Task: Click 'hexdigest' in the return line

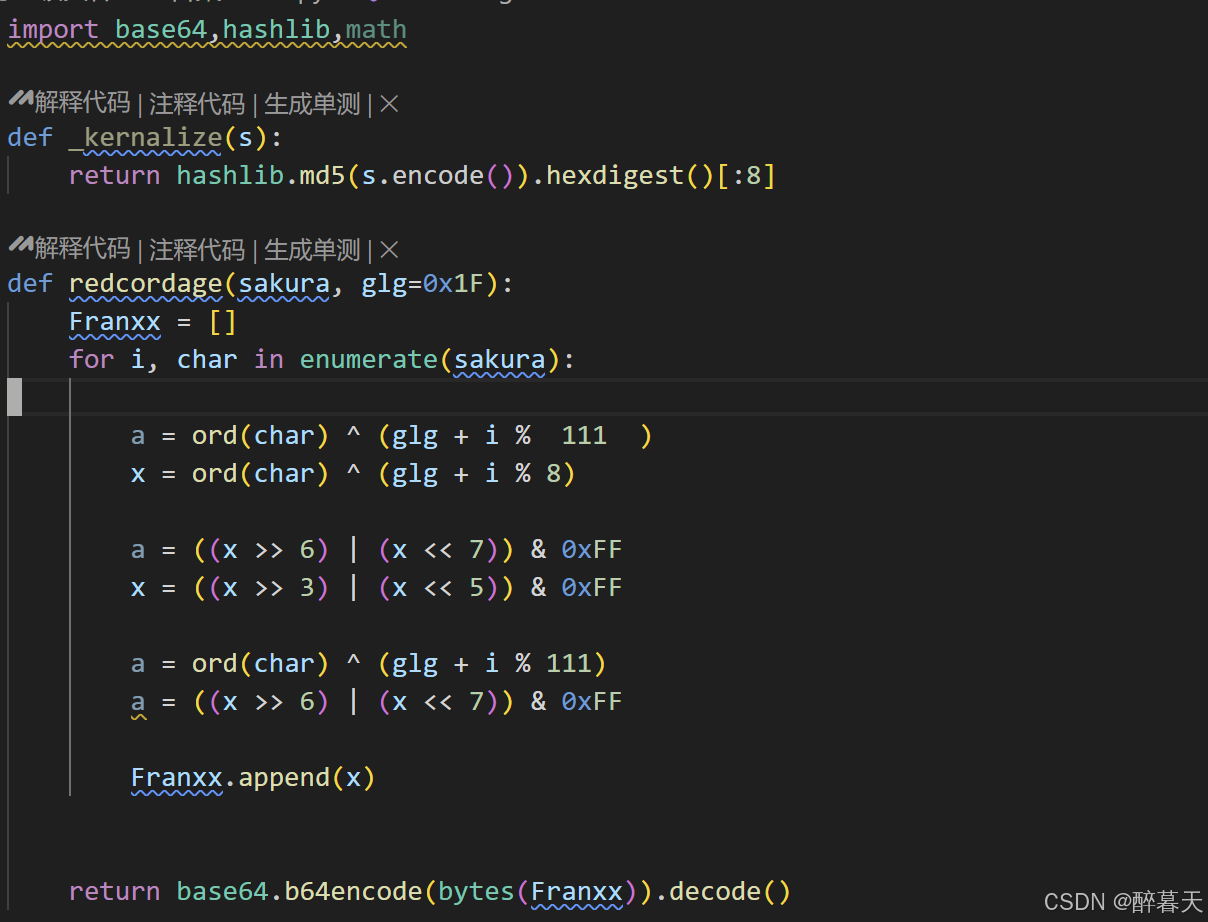Action: [614, 176]
